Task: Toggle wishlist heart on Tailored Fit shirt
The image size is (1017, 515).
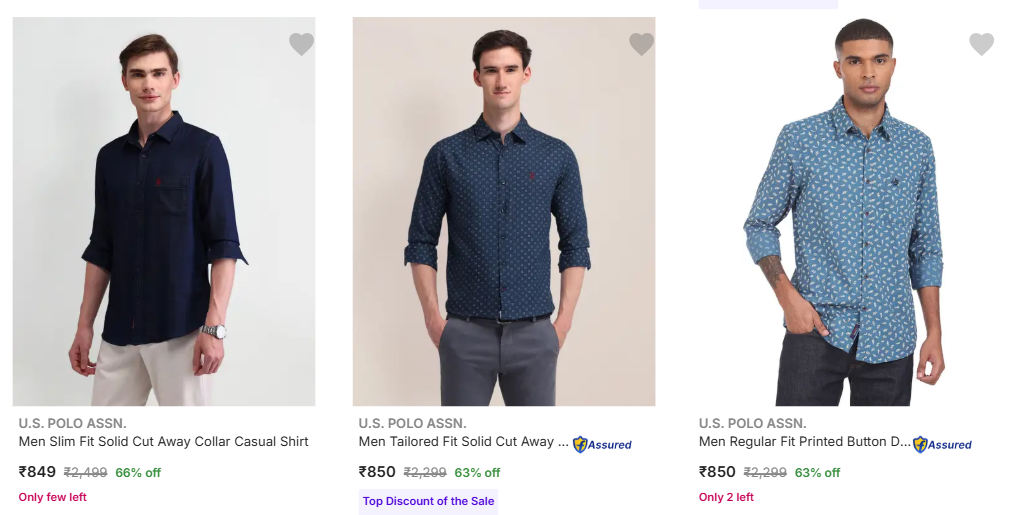Action: (x=641, y=44)
